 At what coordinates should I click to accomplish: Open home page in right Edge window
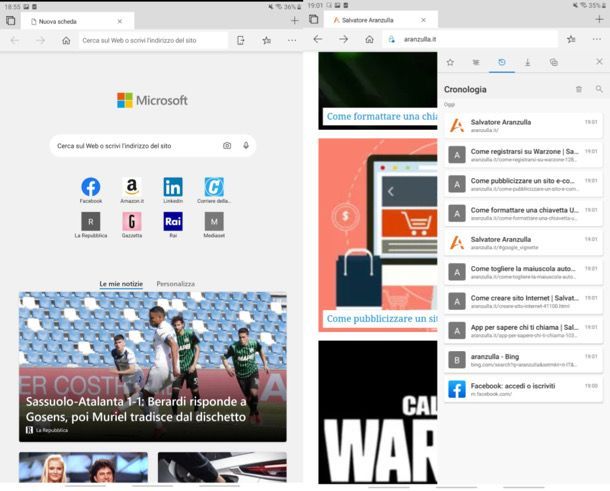pyautogui.click(x=369, y=39)
